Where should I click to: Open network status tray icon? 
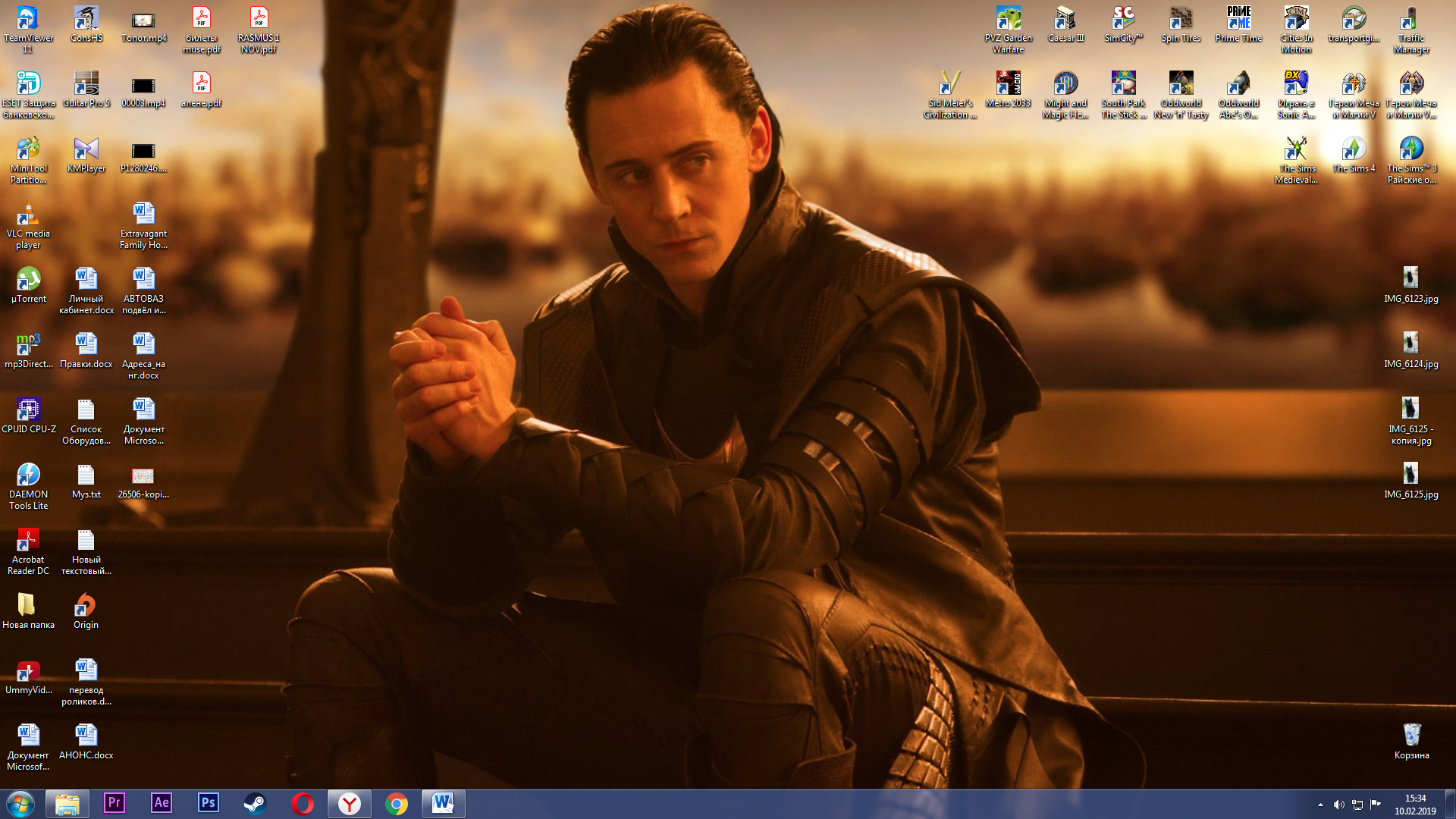coord(1357,805)
